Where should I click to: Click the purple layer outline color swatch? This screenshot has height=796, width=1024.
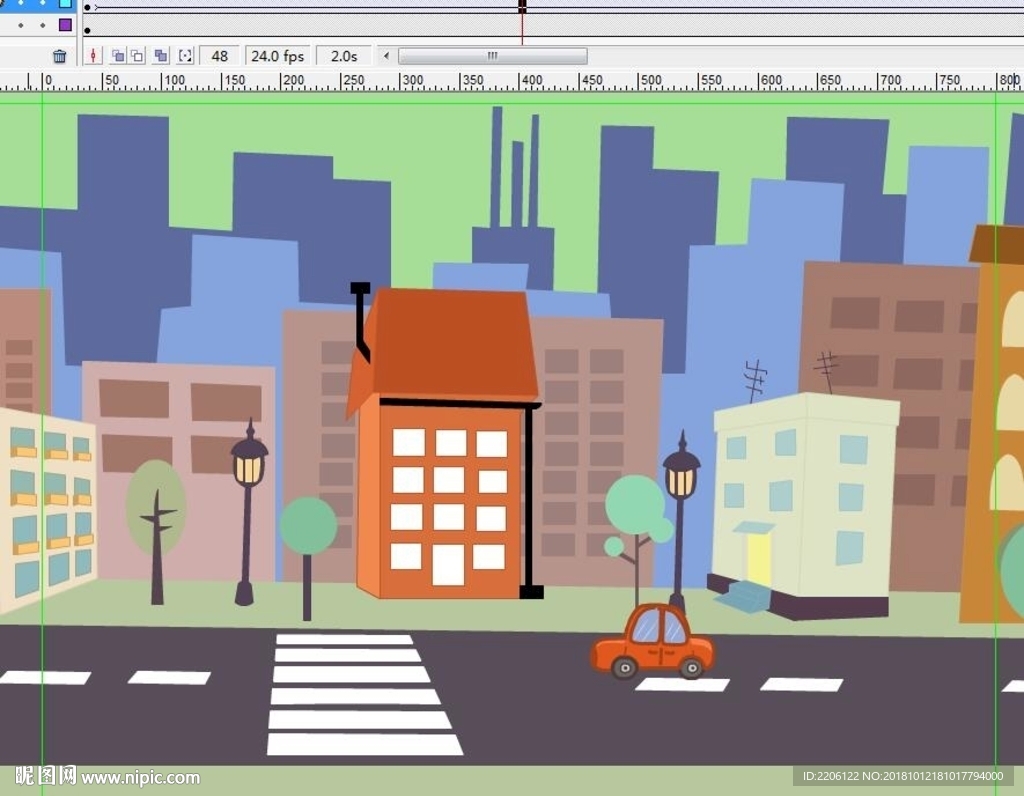(x=65, y=25)
